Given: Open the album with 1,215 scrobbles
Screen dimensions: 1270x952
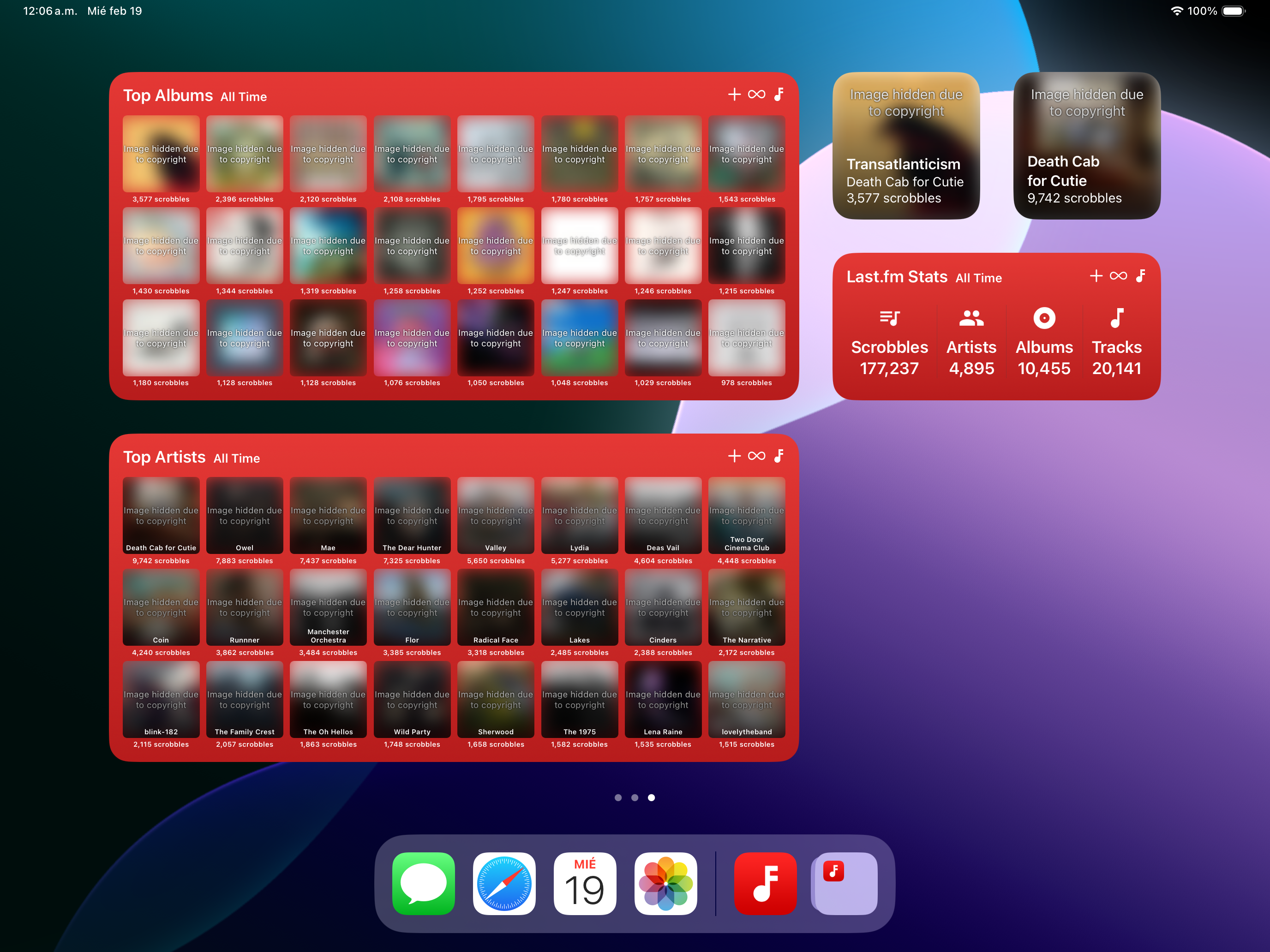Looking at the screenshot, I should (746, 245).
